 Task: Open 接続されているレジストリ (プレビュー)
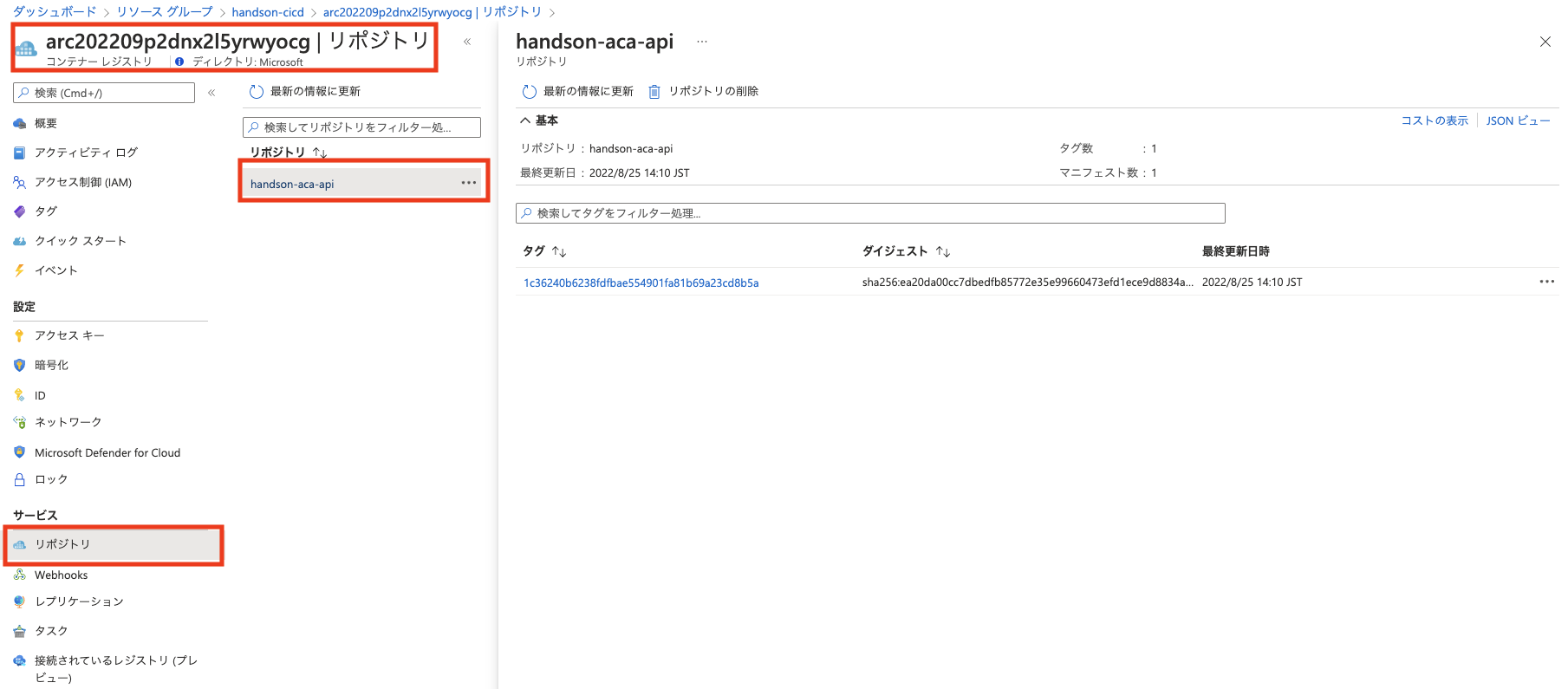[116, 669]
